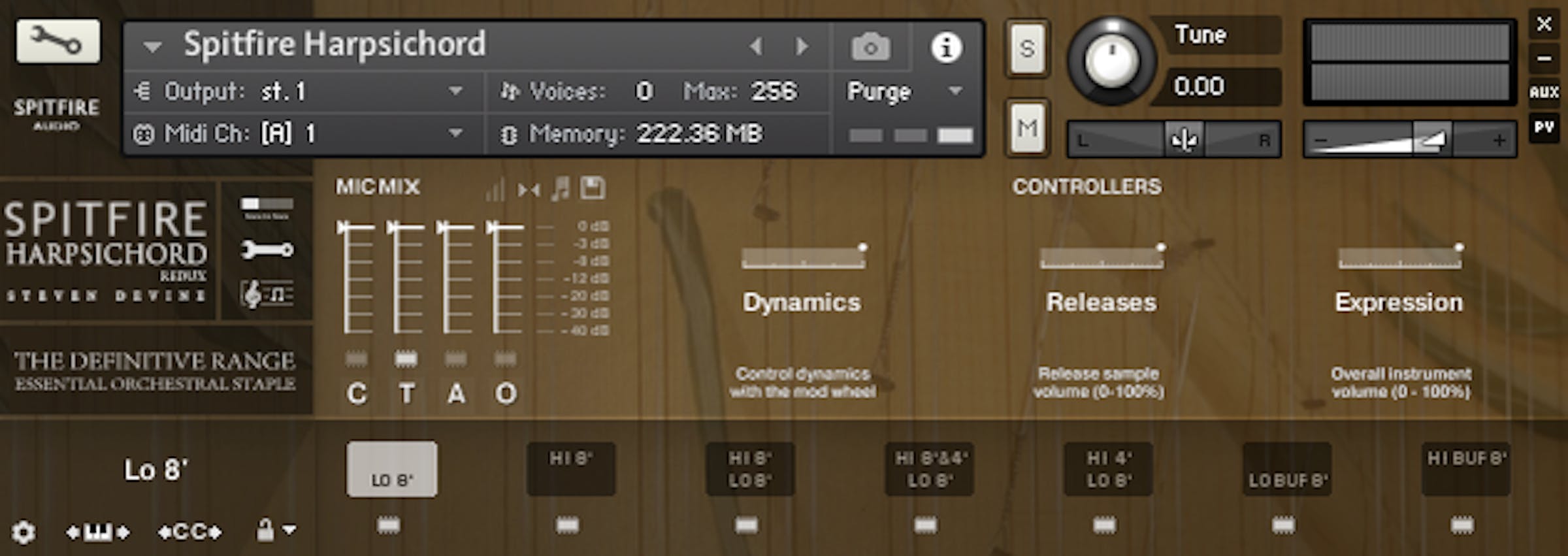Open instrument edit mode wrench button
This screenshot has height=556, width=1568.
point(58,42)
